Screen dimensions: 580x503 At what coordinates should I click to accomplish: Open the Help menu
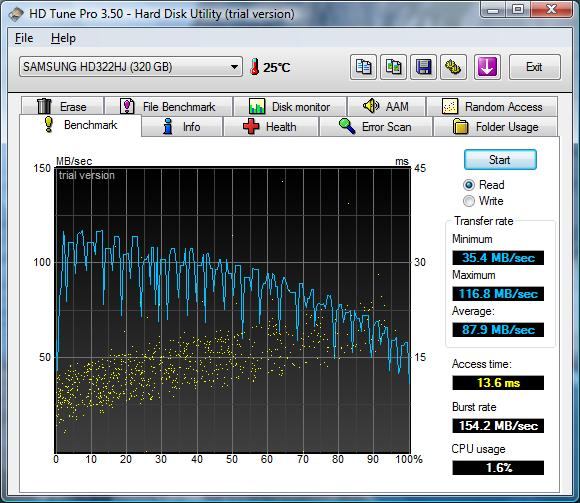[x=63, y=38]
